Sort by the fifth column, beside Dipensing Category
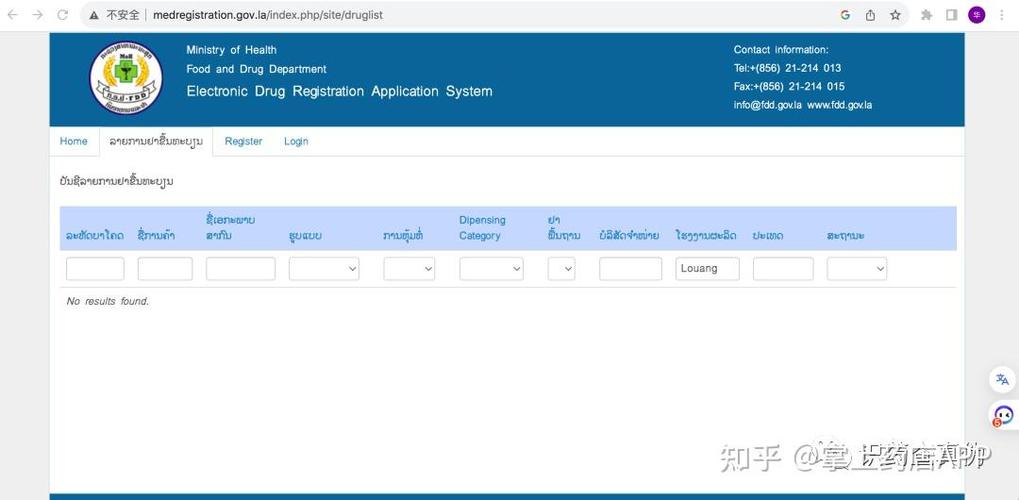1019x500 pixels. point(404,235)
